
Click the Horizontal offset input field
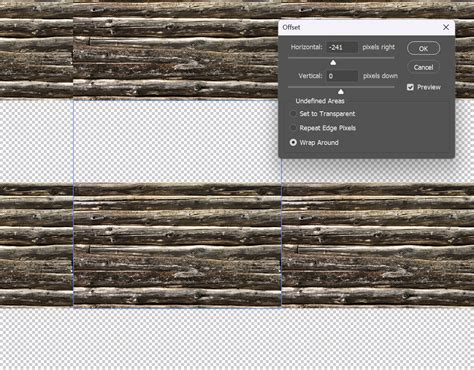(342, 47)
